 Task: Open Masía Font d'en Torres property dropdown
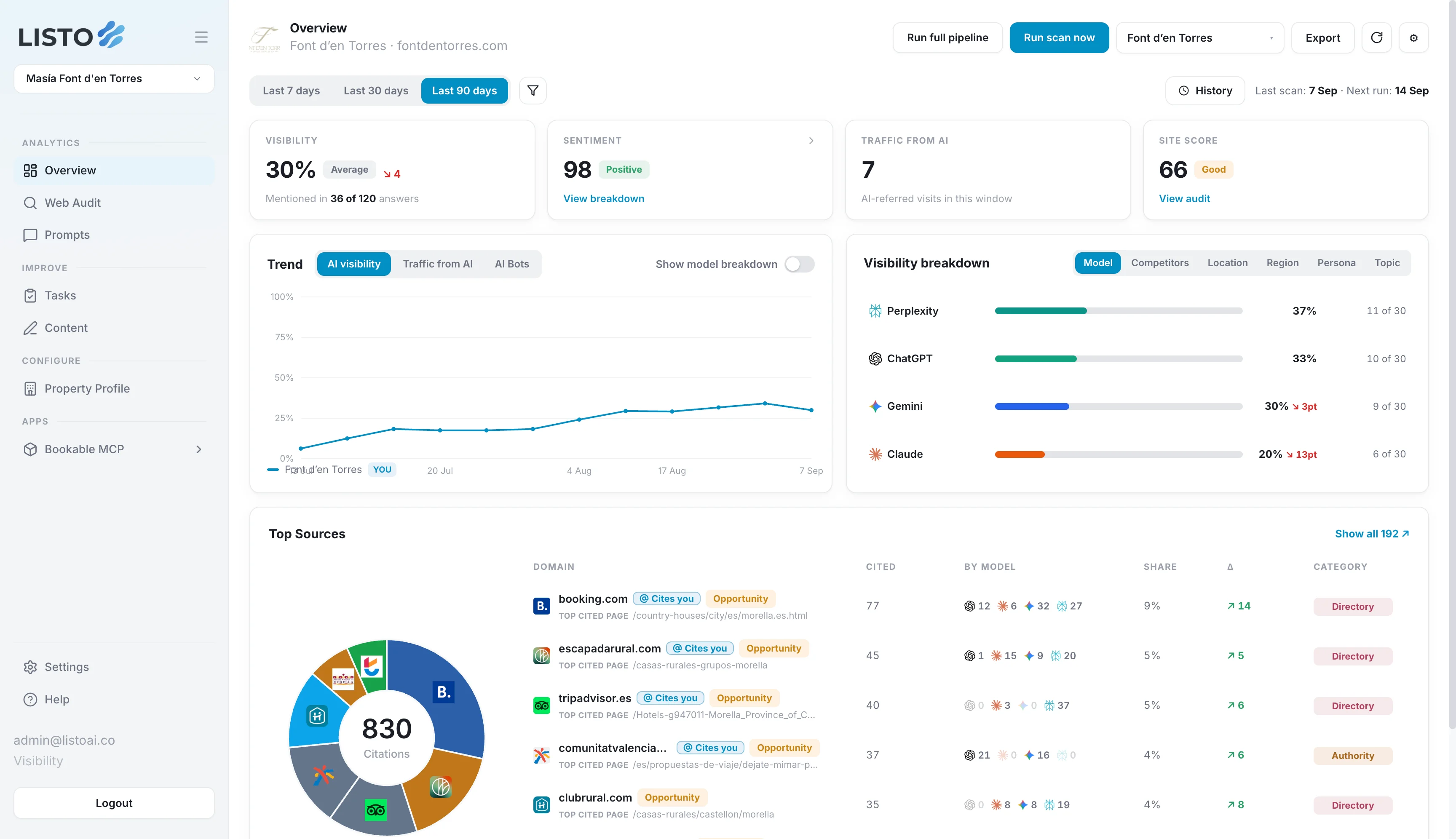click(x=114, y=78)
